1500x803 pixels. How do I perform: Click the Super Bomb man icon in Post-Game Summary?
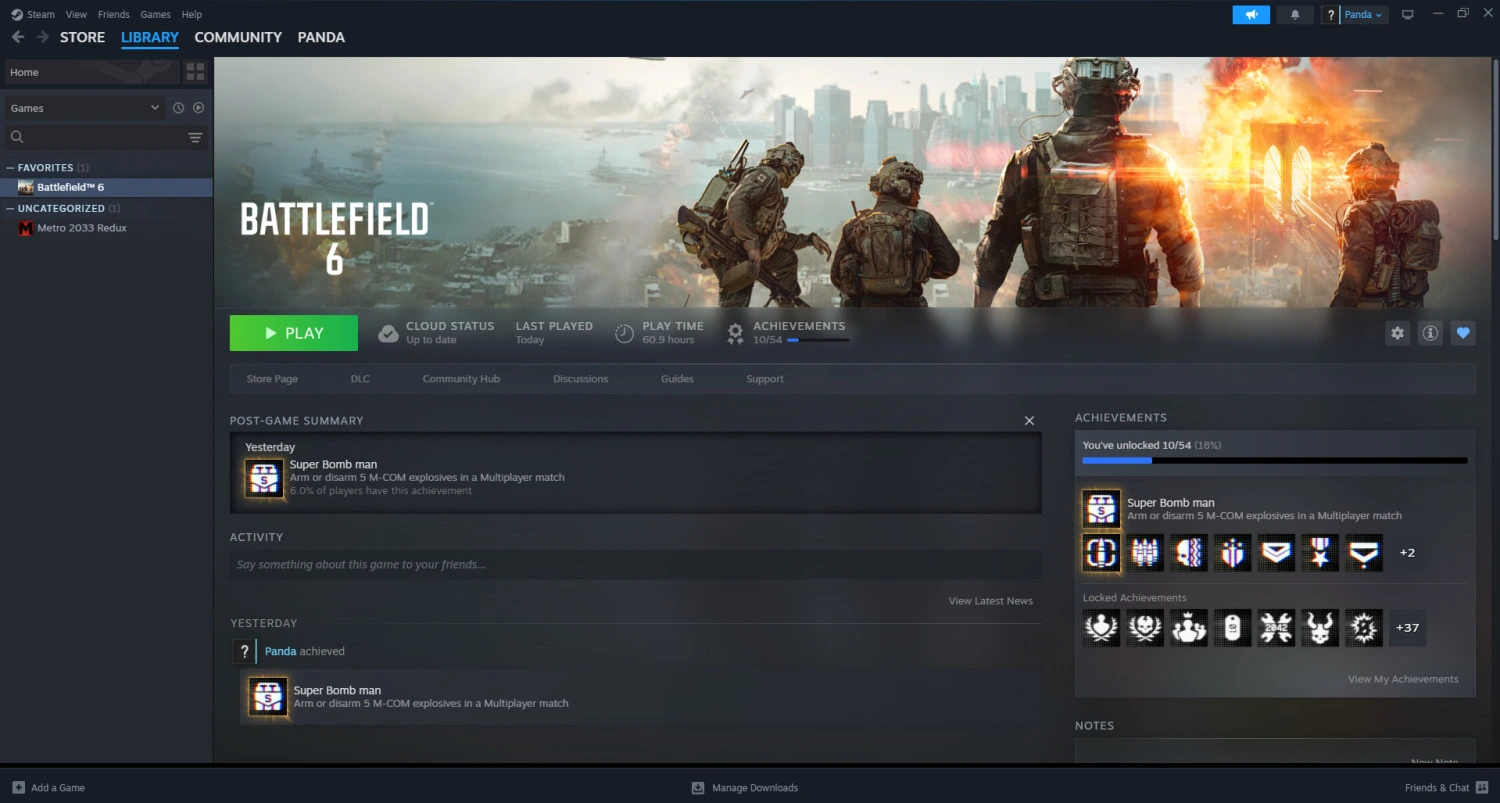[265, 479]
